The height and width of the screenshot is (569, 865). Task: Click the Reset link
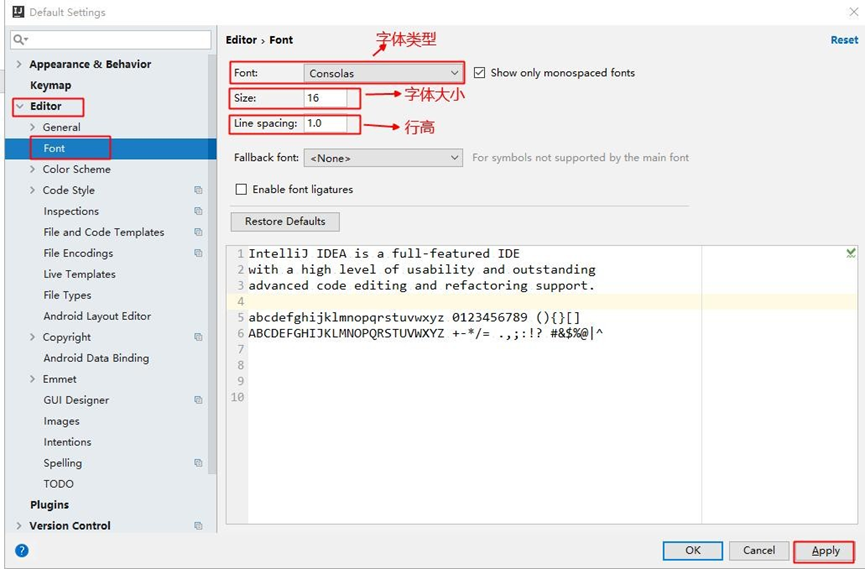pos(844,40)
